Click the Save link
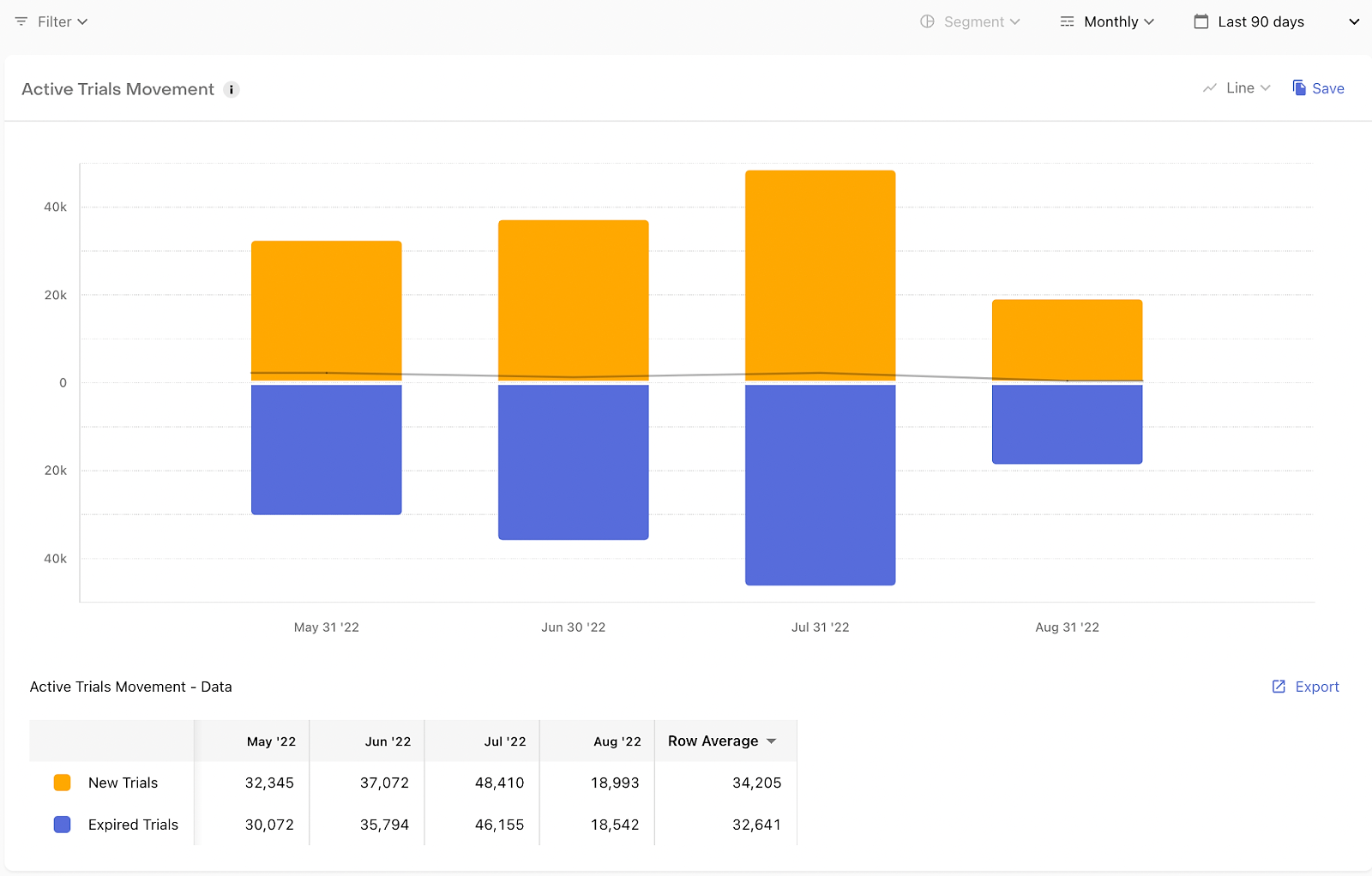Screen dimensions: 1372x876 click(1328, 88)
